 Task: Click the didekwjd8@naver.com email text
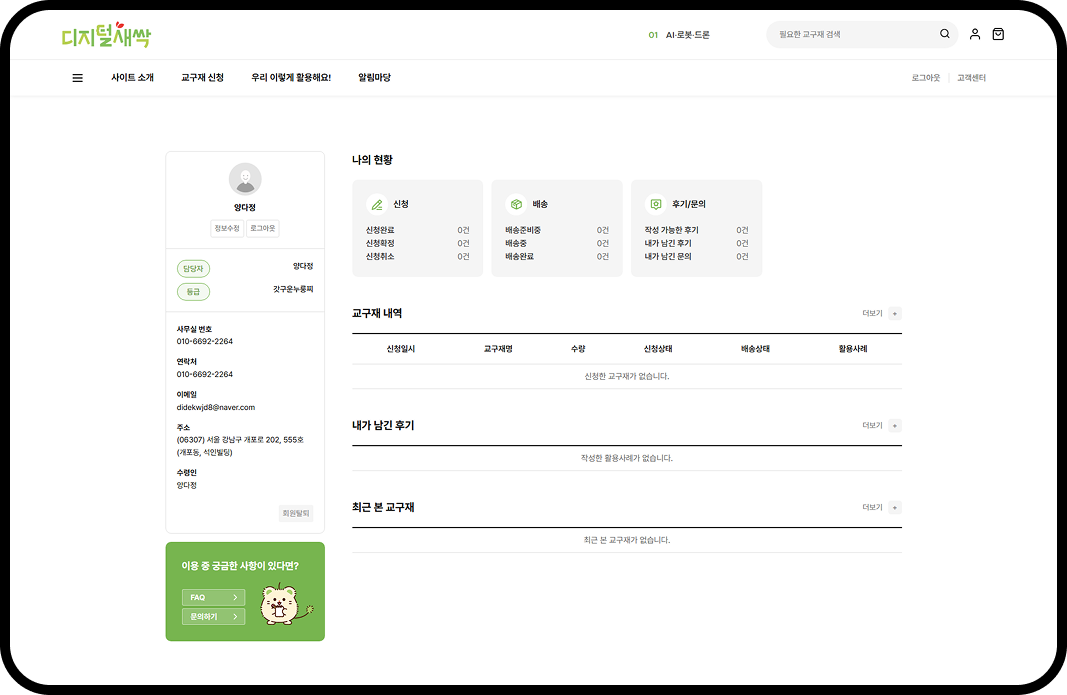(216, 408)
